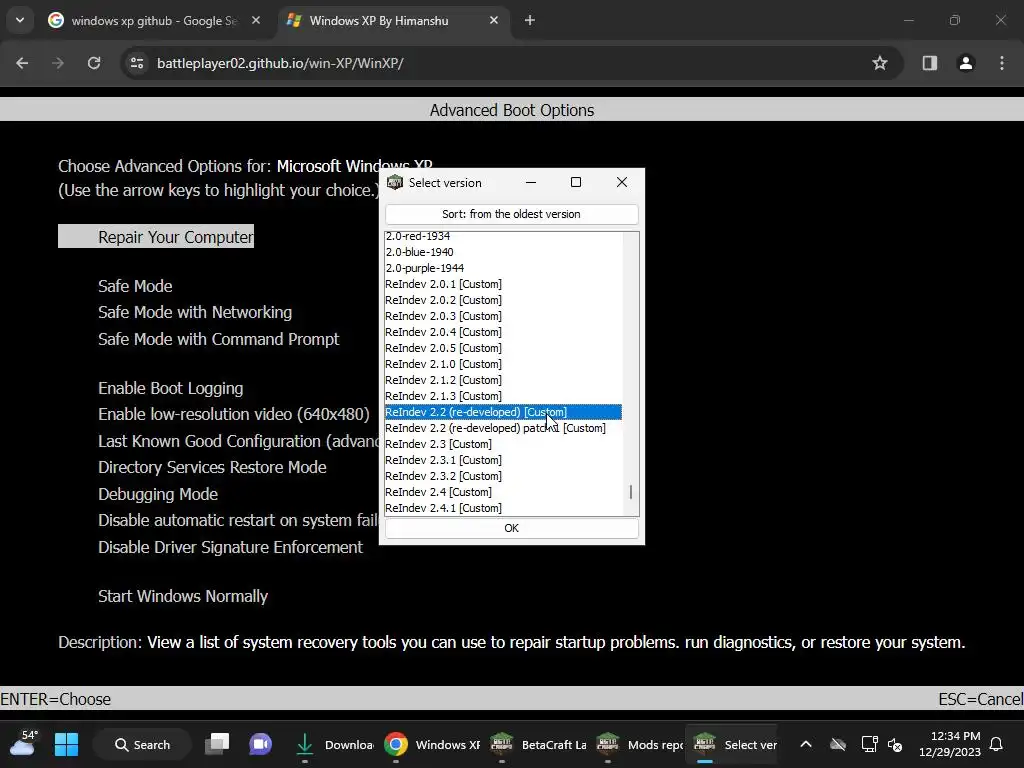Switch to BetaCraft Launcher taskbar item

539,744
